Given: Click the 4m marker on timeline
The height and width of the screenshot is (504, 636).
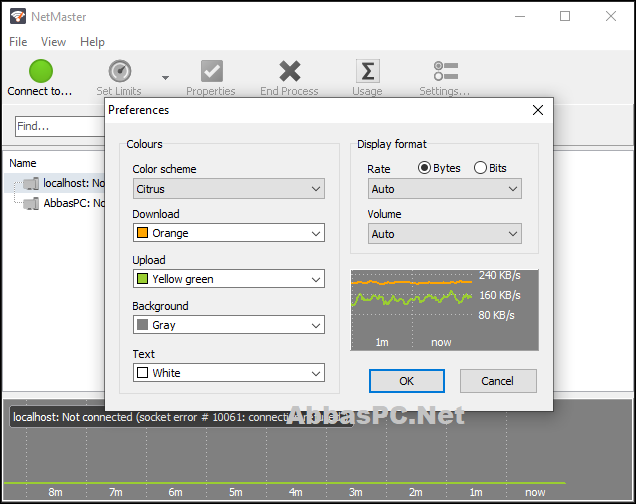Looking at the screenshot, I should [296, 492].
